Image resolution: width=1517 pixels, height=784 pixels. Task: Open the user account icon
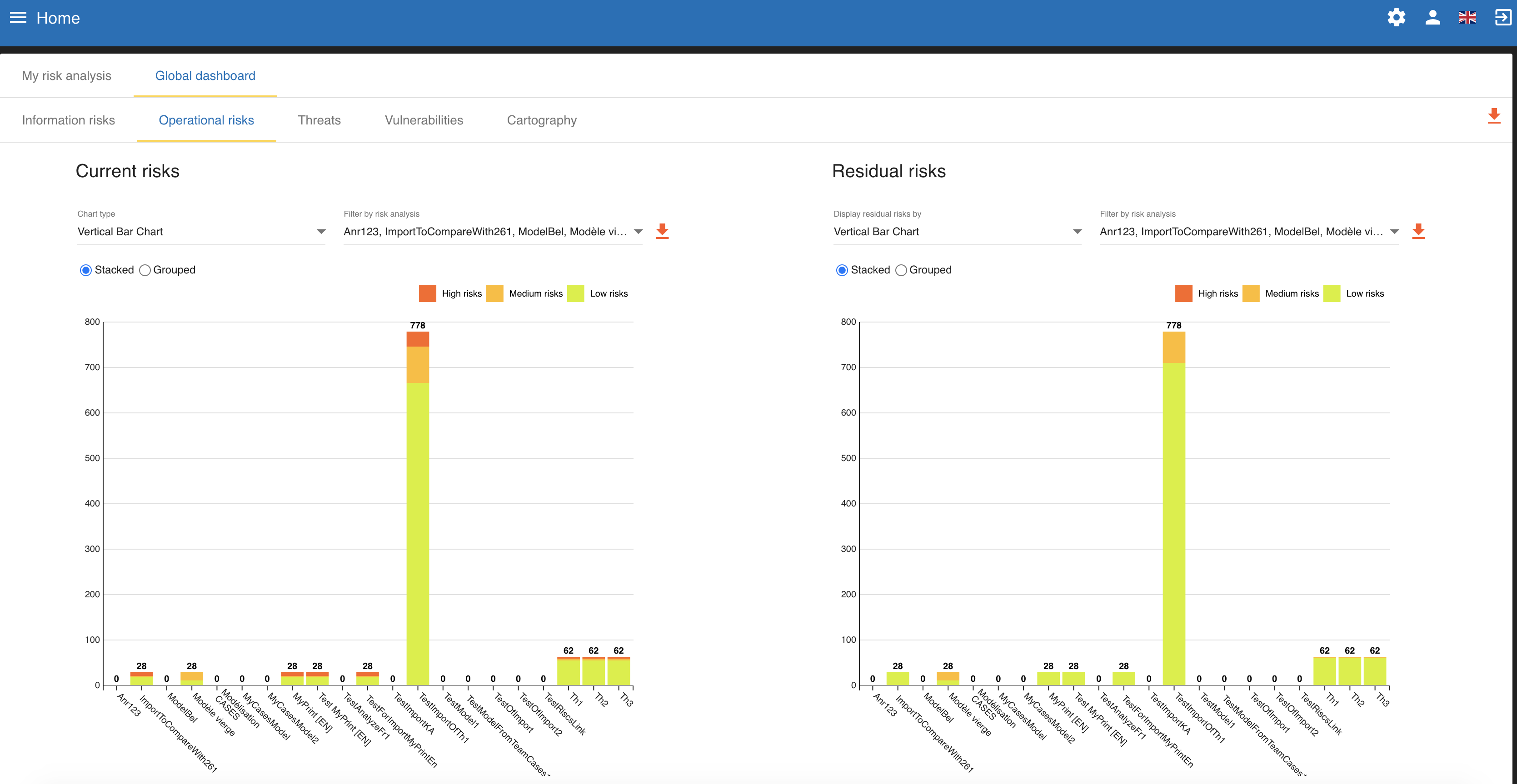pyautogui.click(x=1433, y=18)
